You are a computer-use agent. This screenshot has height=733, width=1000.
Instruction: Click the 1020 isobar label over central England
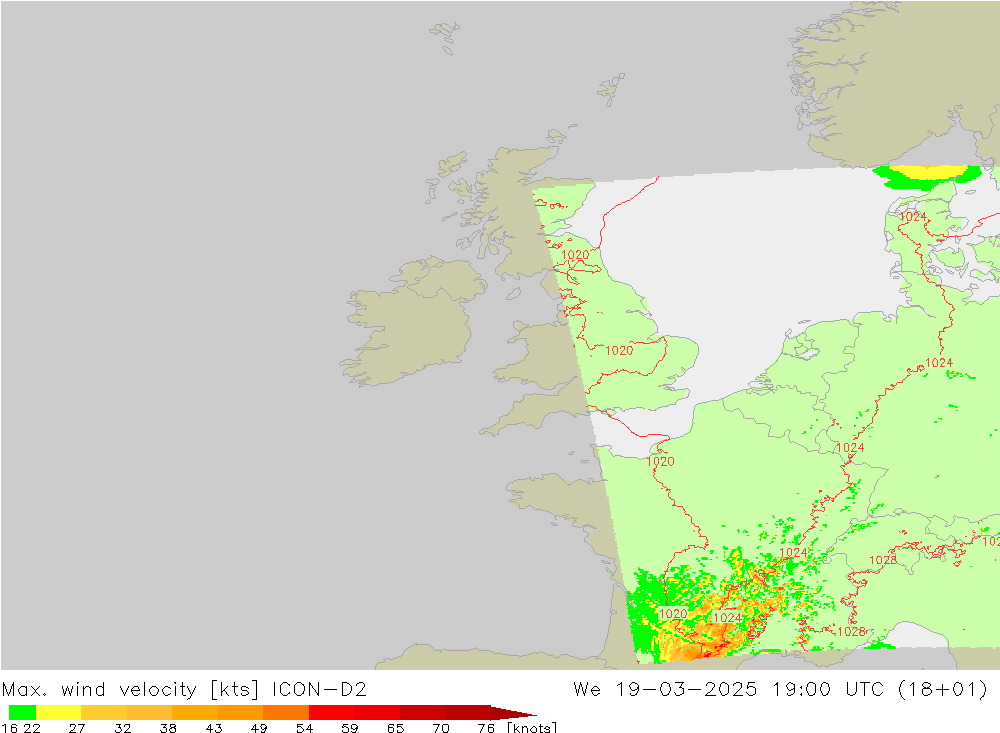point(619,350)
